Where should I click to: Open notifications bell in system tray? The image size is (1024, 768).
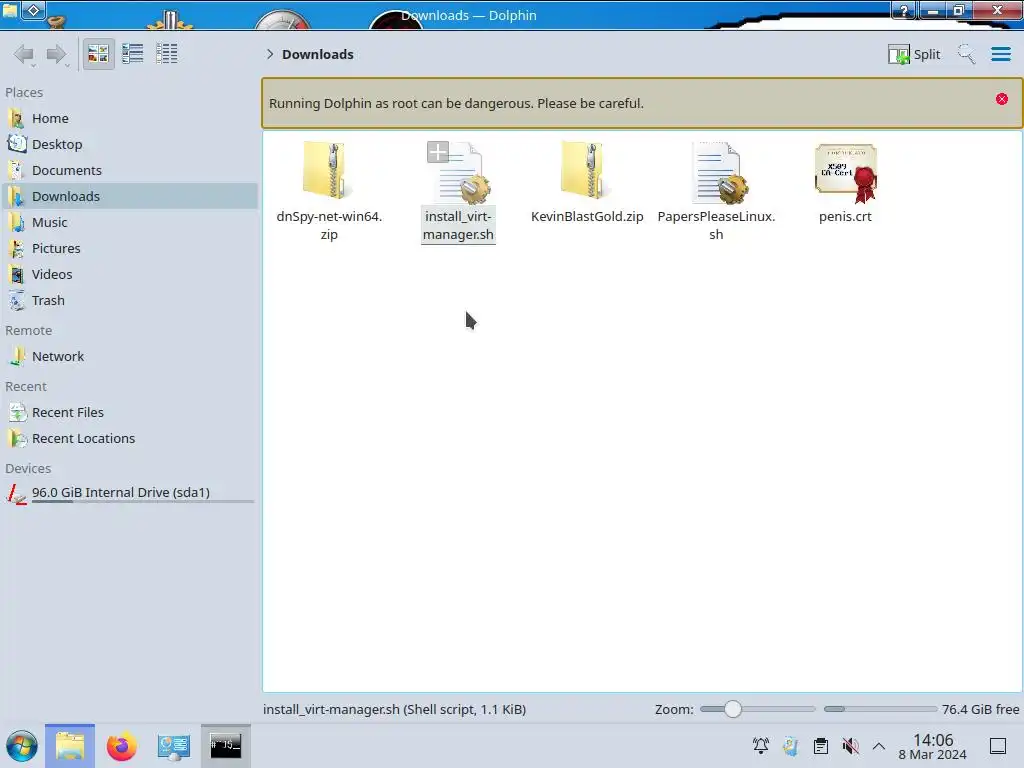(760, 746)
